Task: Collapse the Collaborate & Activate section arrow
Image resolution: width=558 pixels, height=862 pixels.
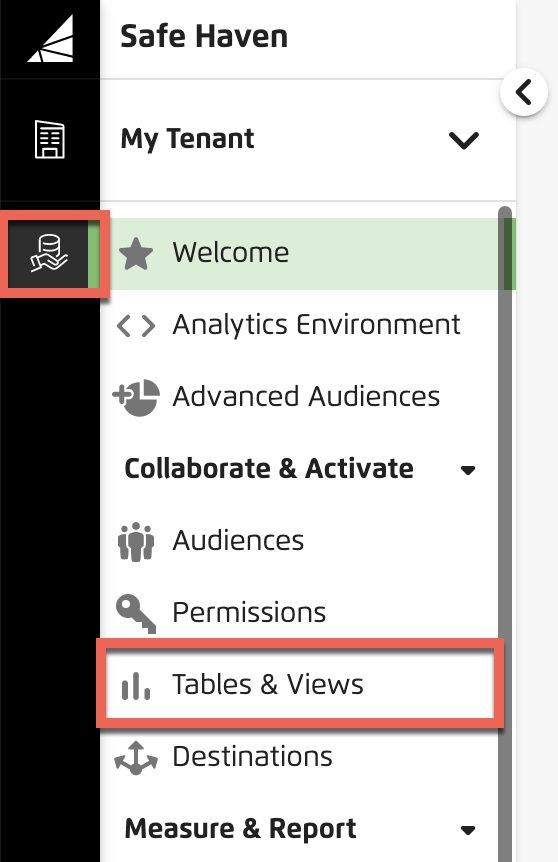Action: (468, 470)
